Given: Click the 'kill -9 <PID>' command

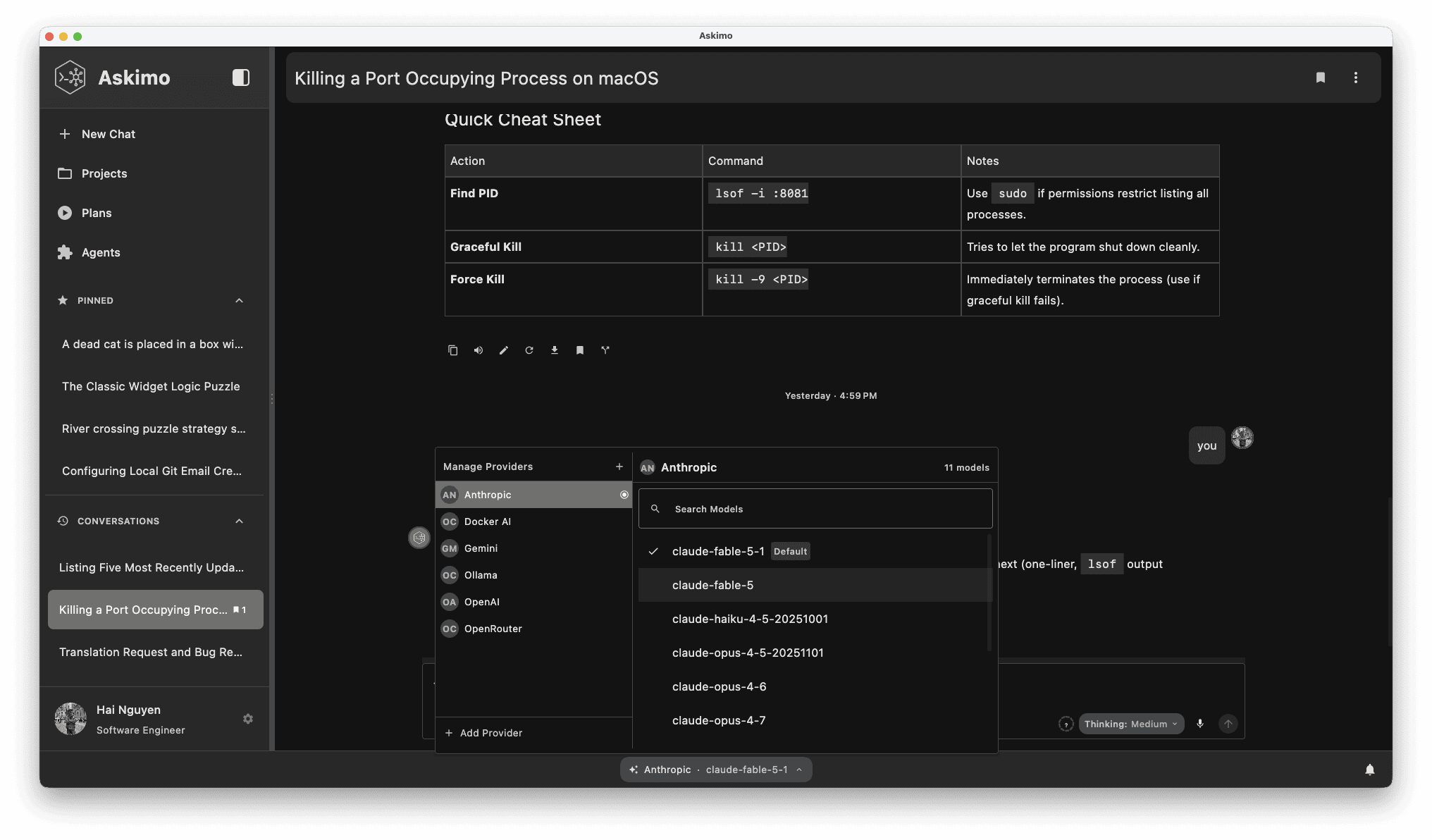Looking at the screenshot, I should coord(758,279).
